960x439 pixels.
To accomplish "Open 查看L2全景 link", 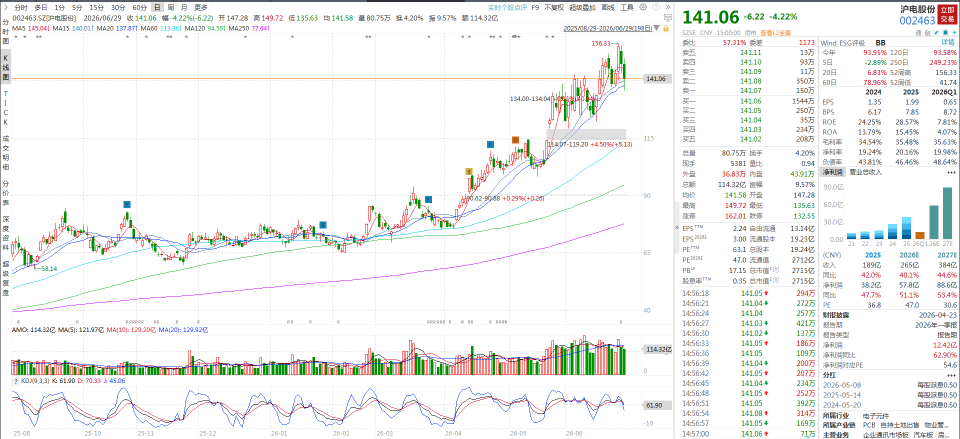I will click(x=776, y=32).
